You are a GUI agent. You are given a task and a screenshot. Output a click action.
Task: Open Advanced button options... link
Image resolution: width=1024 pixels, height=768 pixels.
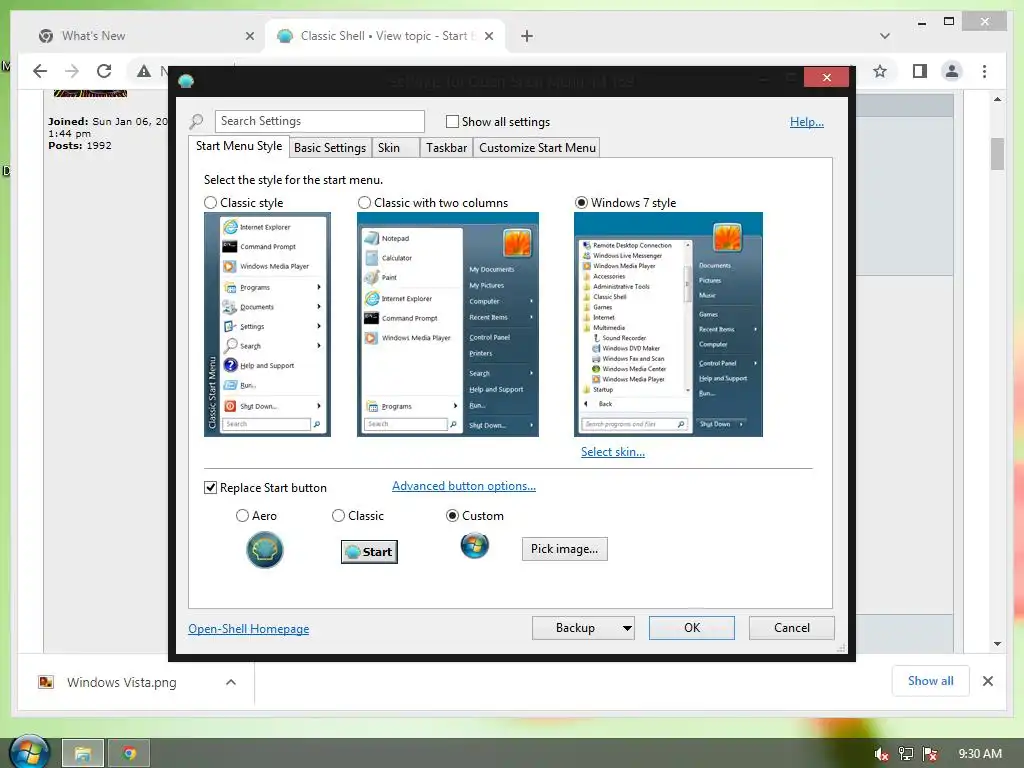tap(464, 486)
